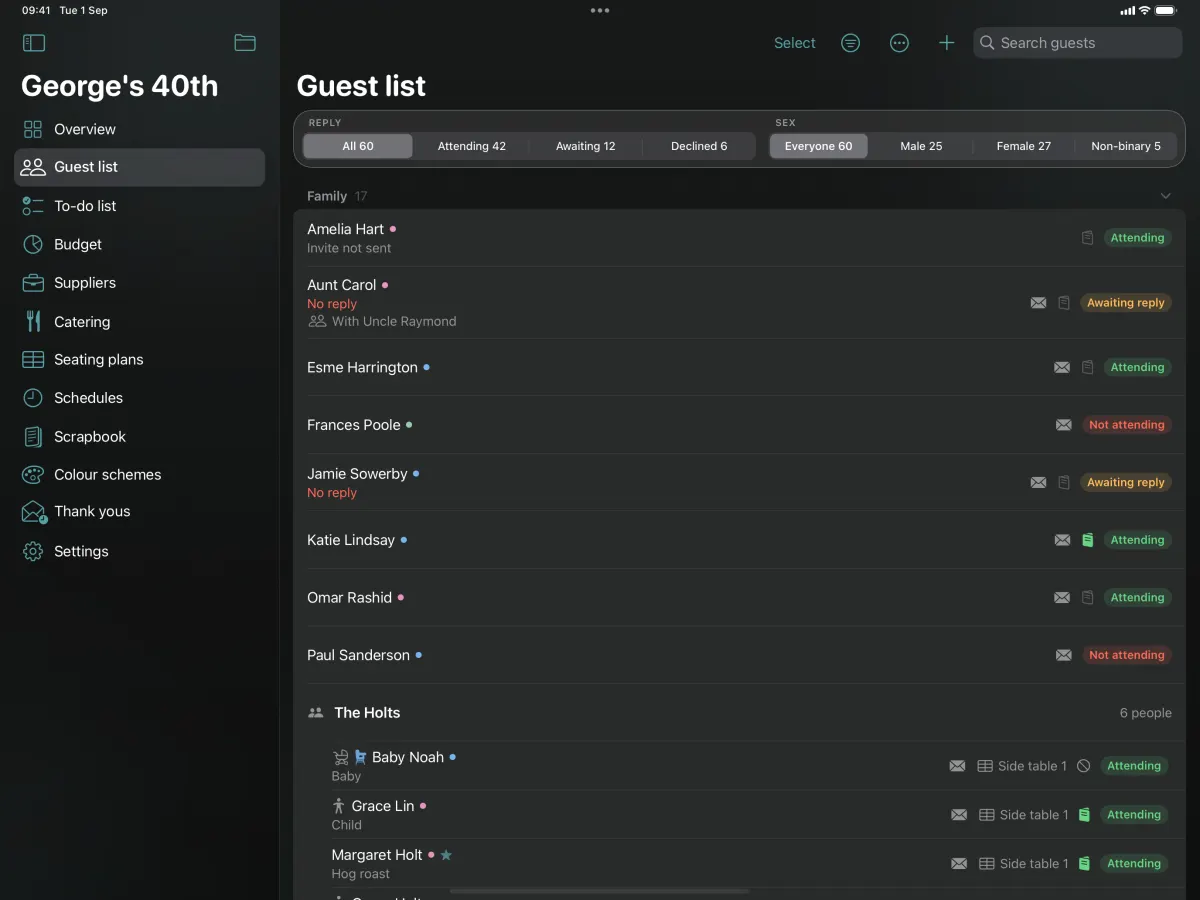Click Paul Sanderson's envelope icon
Image resolution: width=1200 pixels, height=900 pixels.
(1064, 655)
